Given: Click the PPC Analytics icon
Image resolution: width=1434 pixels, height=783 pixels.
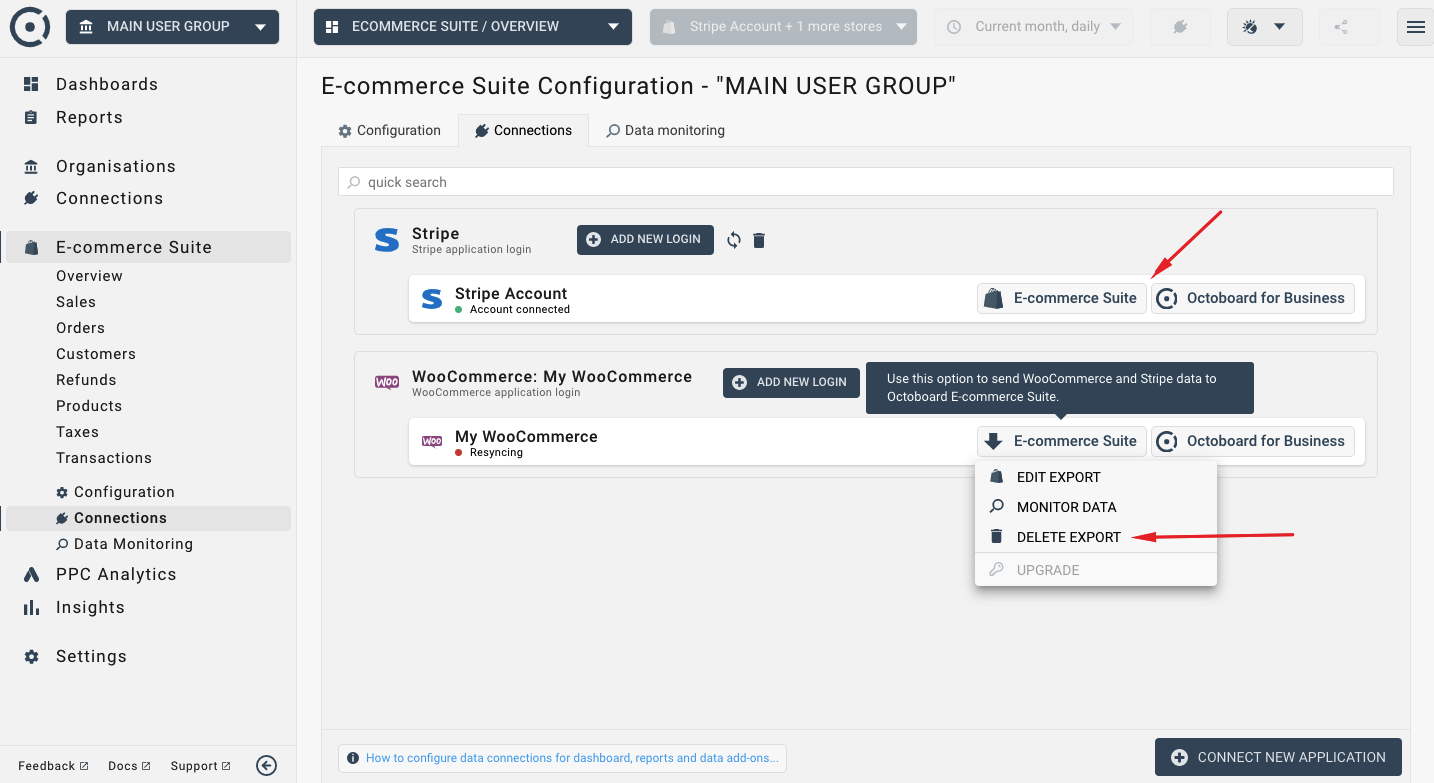Looking at the screenshot, I should [31, 574].
